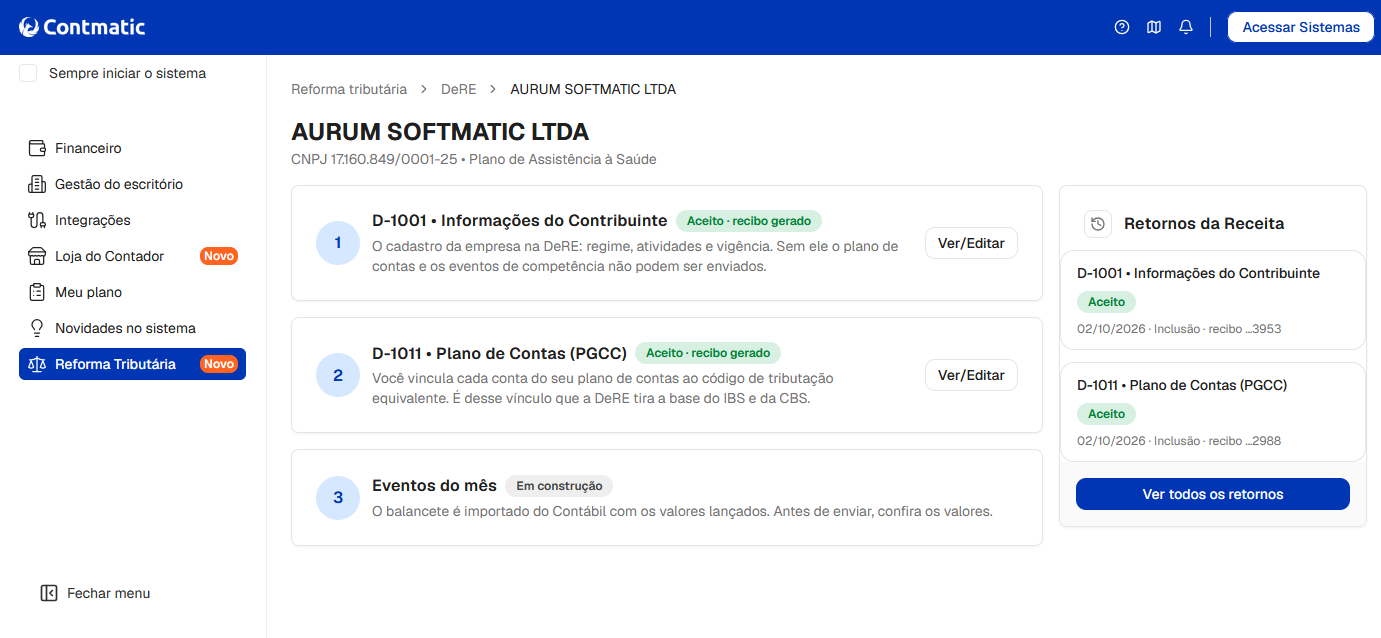
Task: Click AURUM SOFTMATIC LTDA breadcrumb
Action: [x=593, y=89]
